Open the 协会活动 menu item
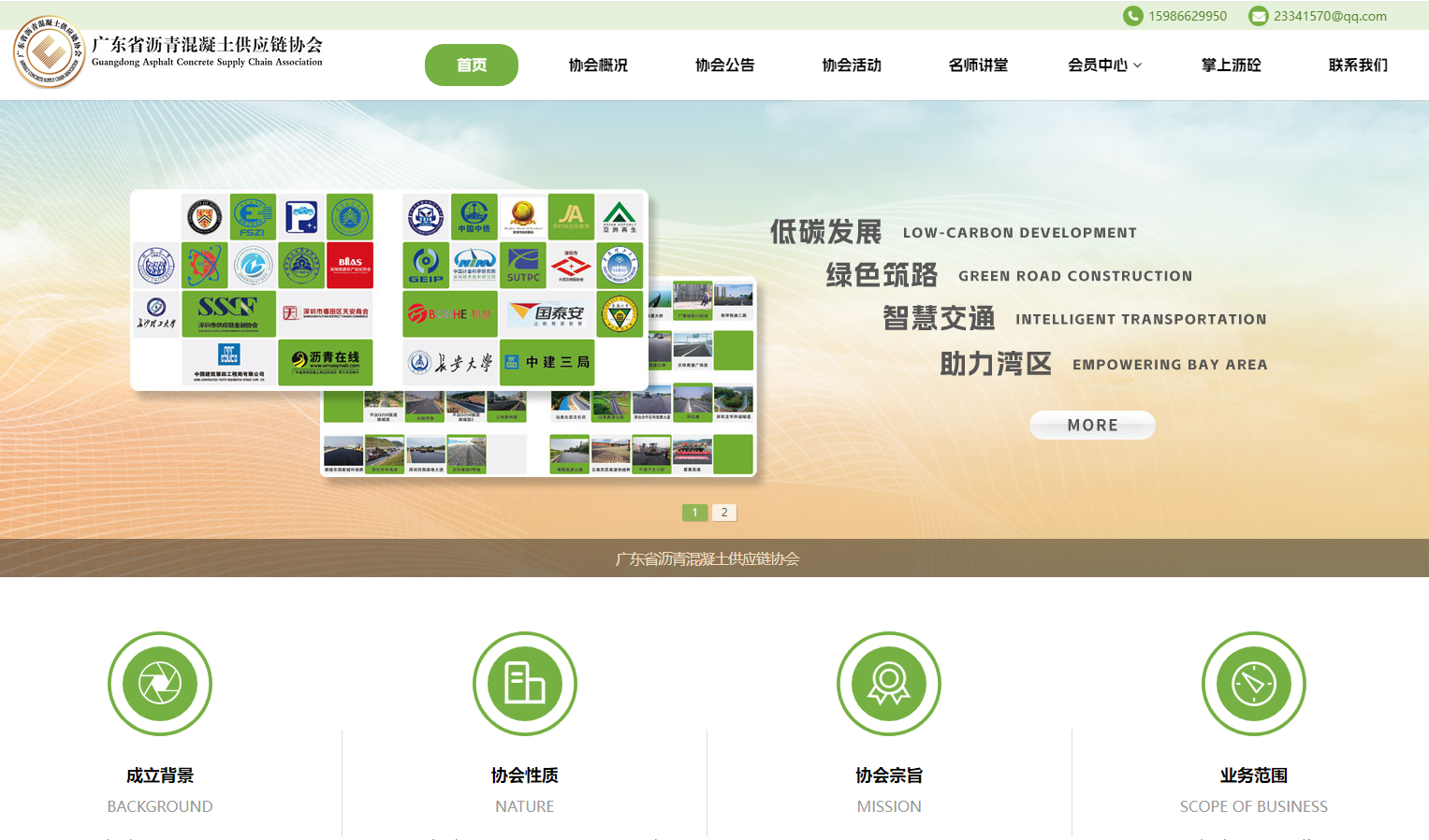This screenshot has width=1429, height=840. pos(852,65)
